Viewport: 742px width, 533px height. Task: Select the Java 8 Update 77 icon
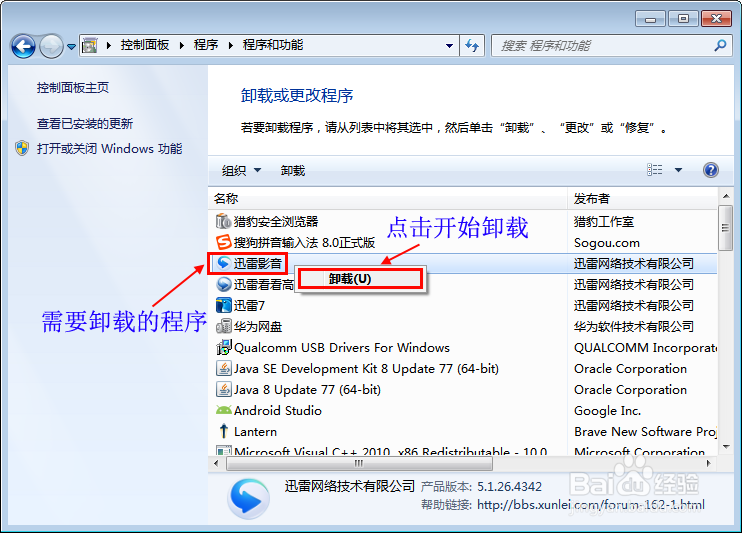223,390
